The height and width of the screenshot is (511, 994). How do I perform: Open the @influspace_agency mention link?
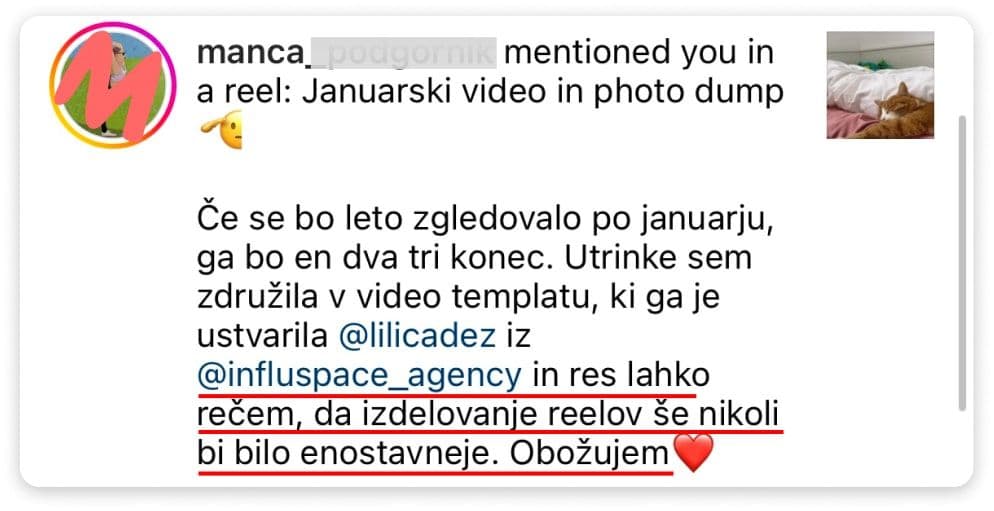click(359, 376)
